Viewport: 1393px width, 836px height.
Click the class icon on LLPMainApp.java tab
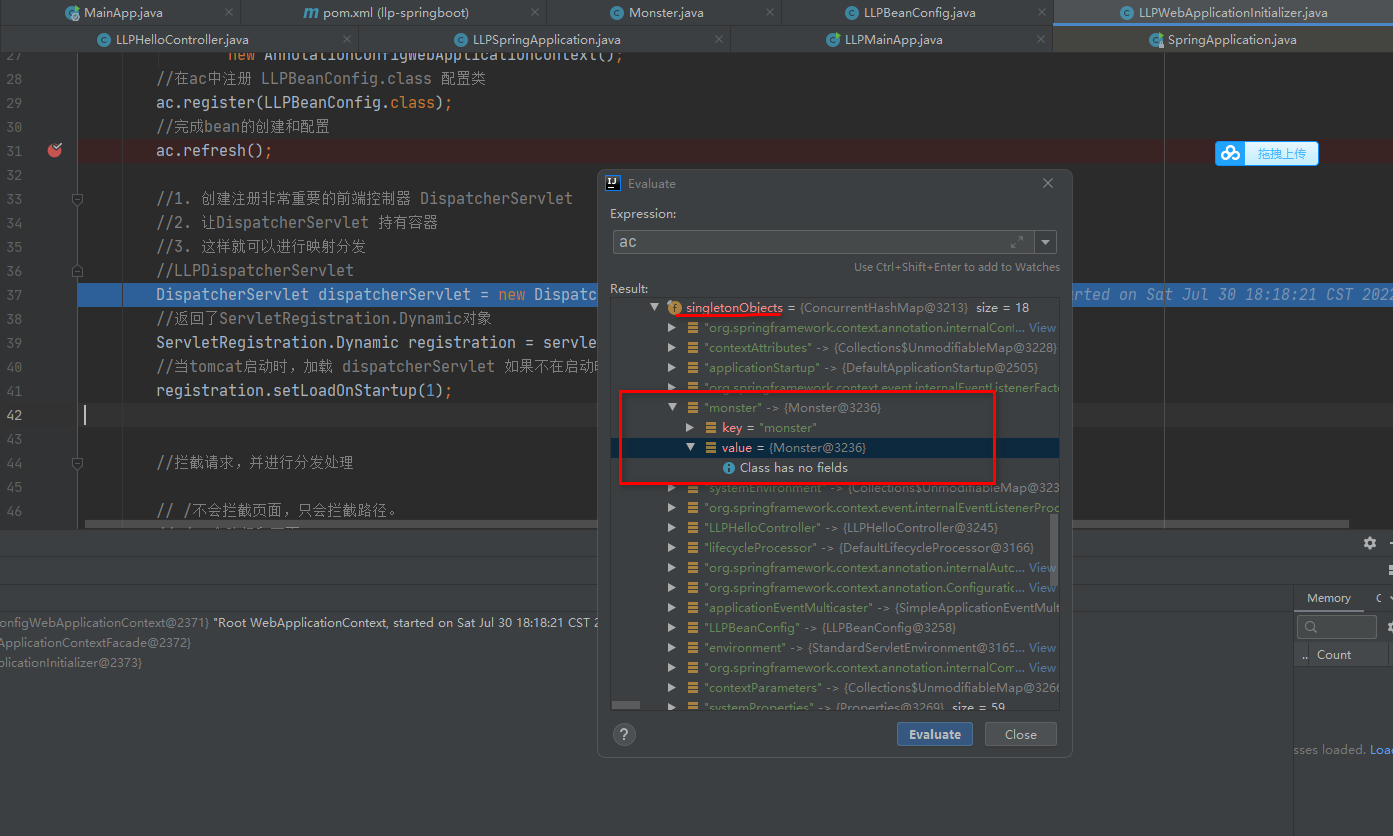point(833,40)
